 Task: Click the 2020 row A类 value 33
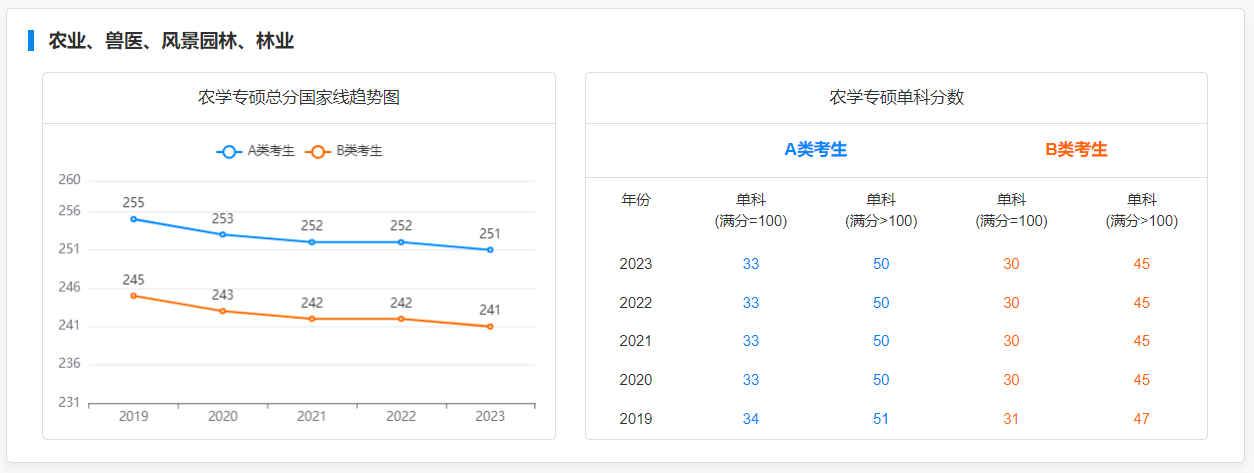coord(751,380)
